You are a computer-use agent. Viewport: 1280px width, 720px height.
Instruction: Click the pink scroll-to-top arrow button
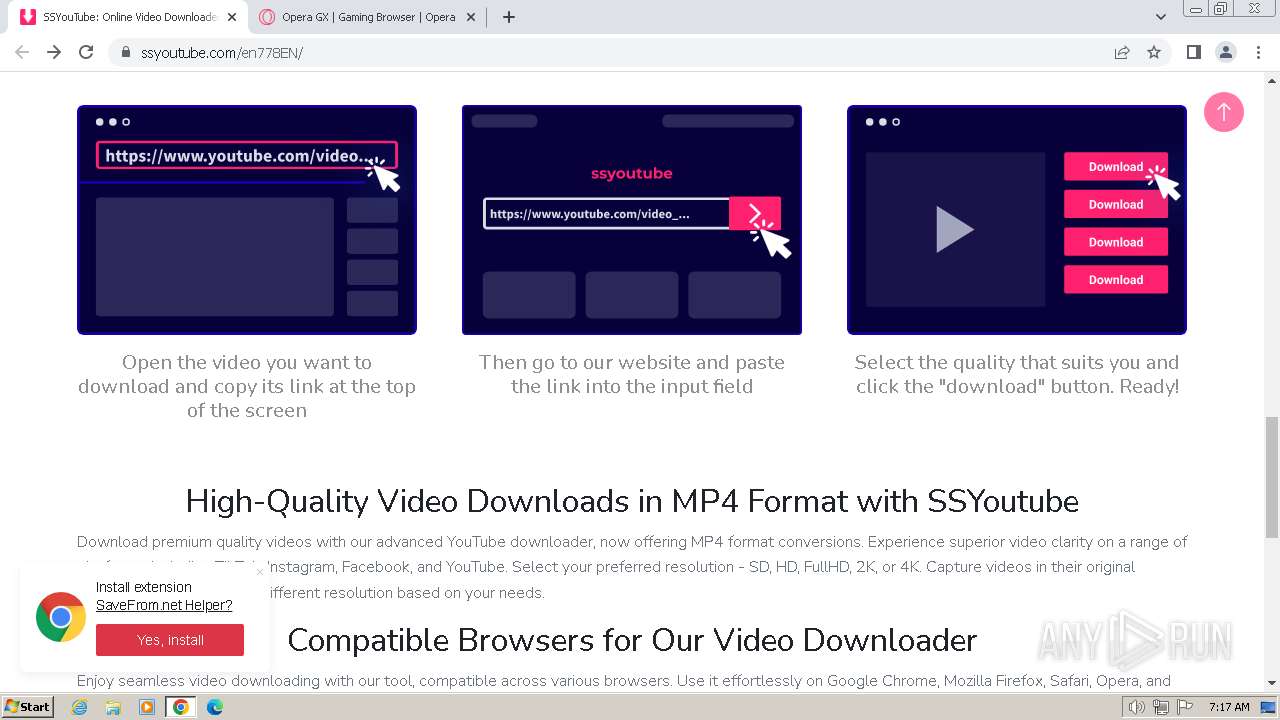[x=1224, y=112]
